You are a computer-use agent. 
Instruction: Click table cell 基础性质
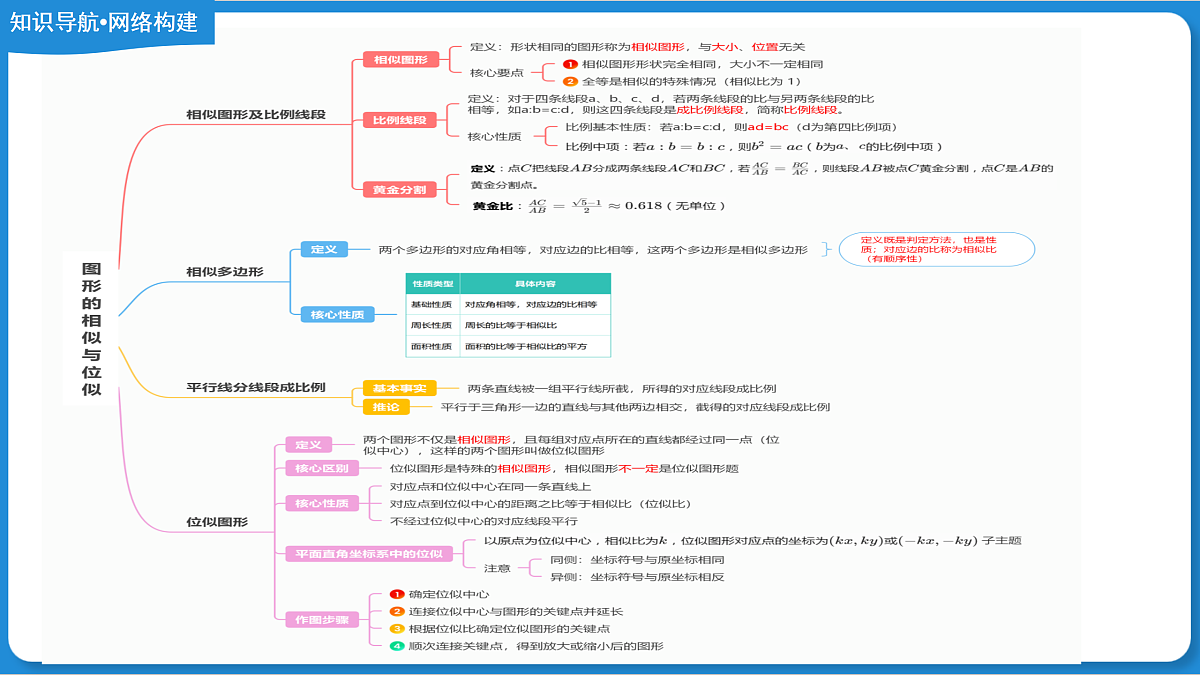[433, 304]
